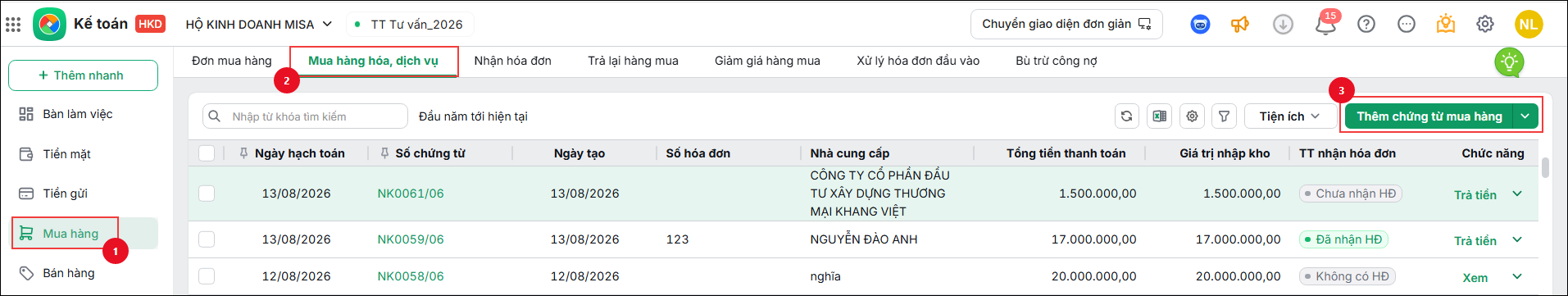Viewport: 1568px width, 296px height.
Task: Click pin icon beside Ngày hạch toán
Action: 243,153
